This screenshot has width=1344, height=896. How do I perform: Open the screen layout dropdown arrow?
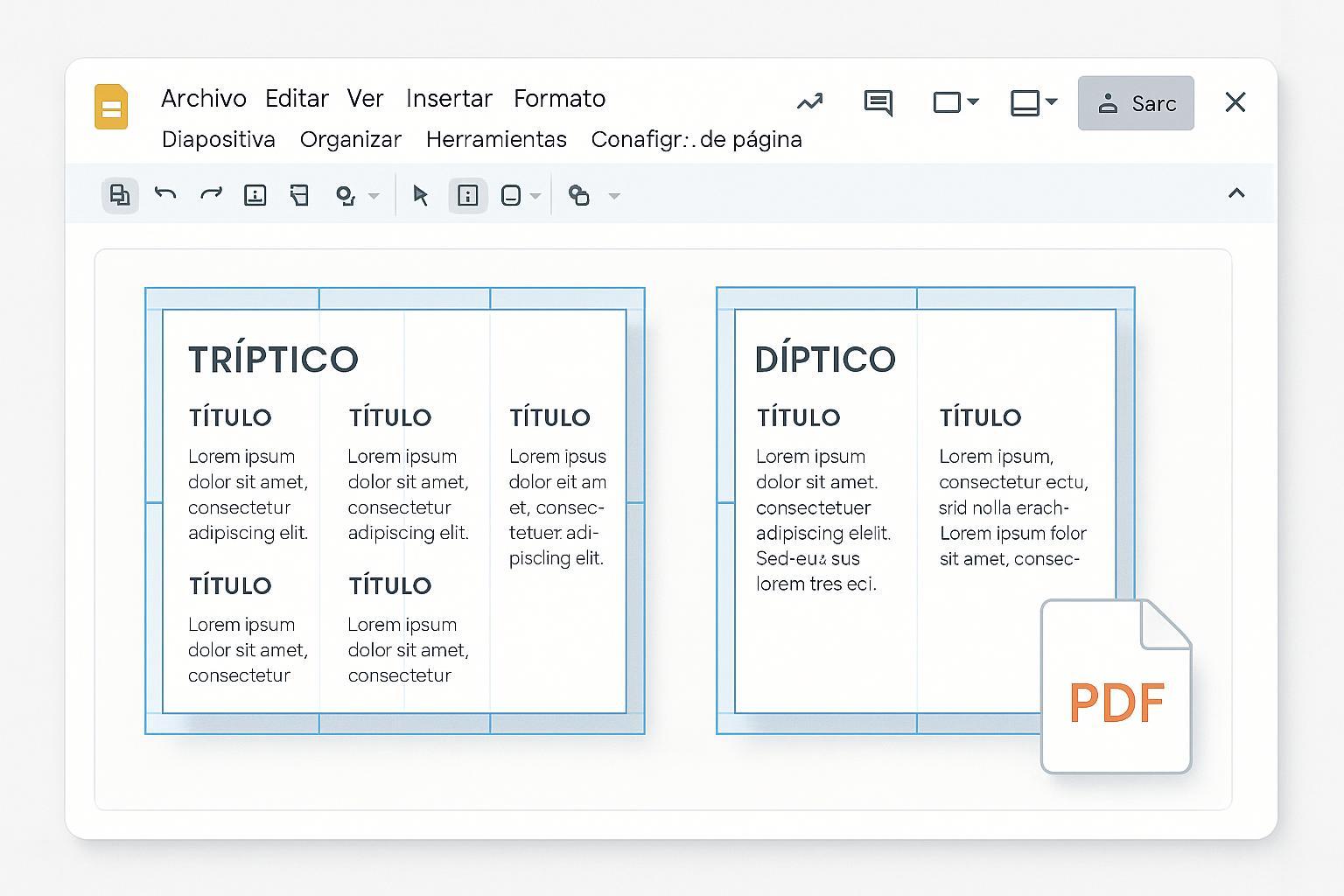pyautogui.click(x=1052, y=102)
